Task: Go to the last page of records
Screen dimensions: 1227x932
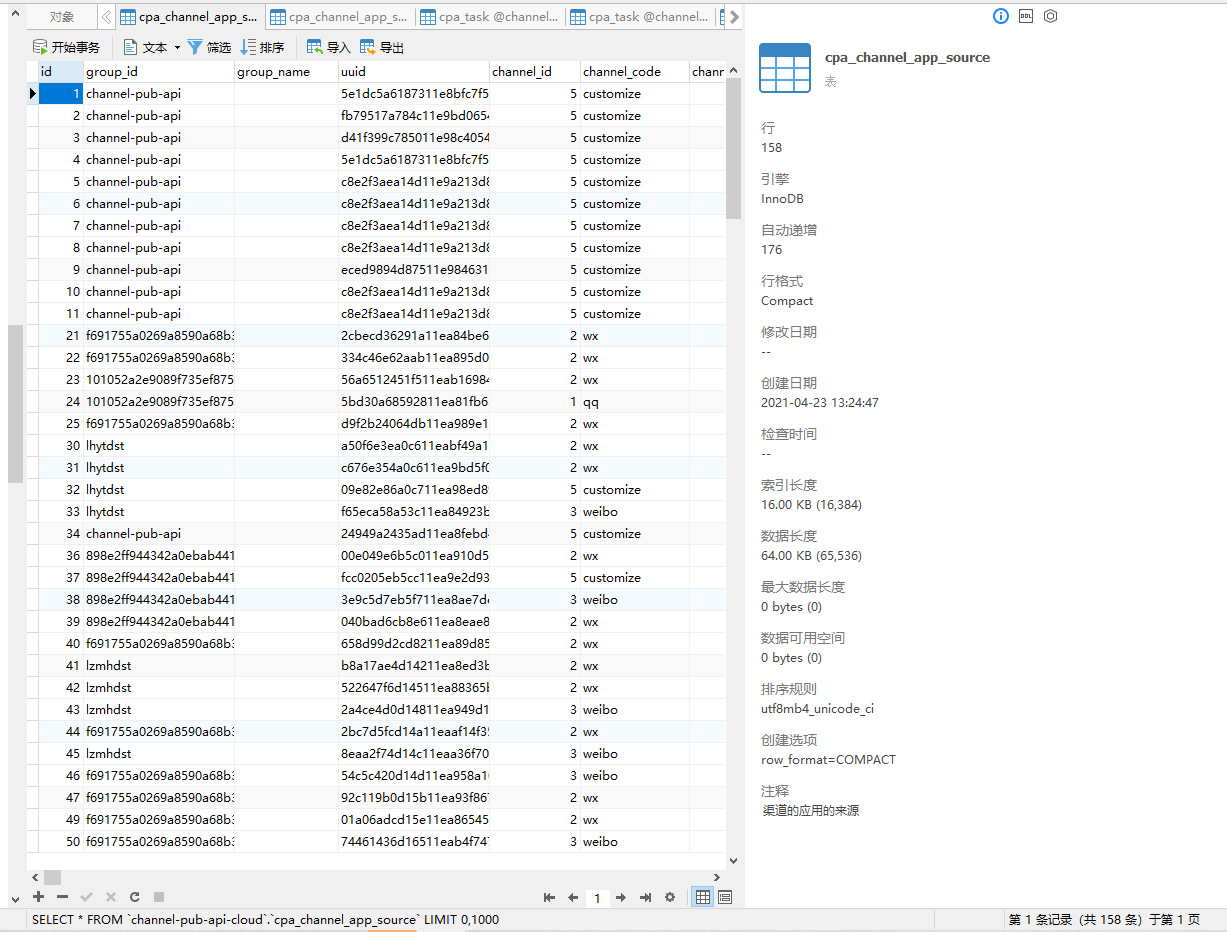Action: 645,897
